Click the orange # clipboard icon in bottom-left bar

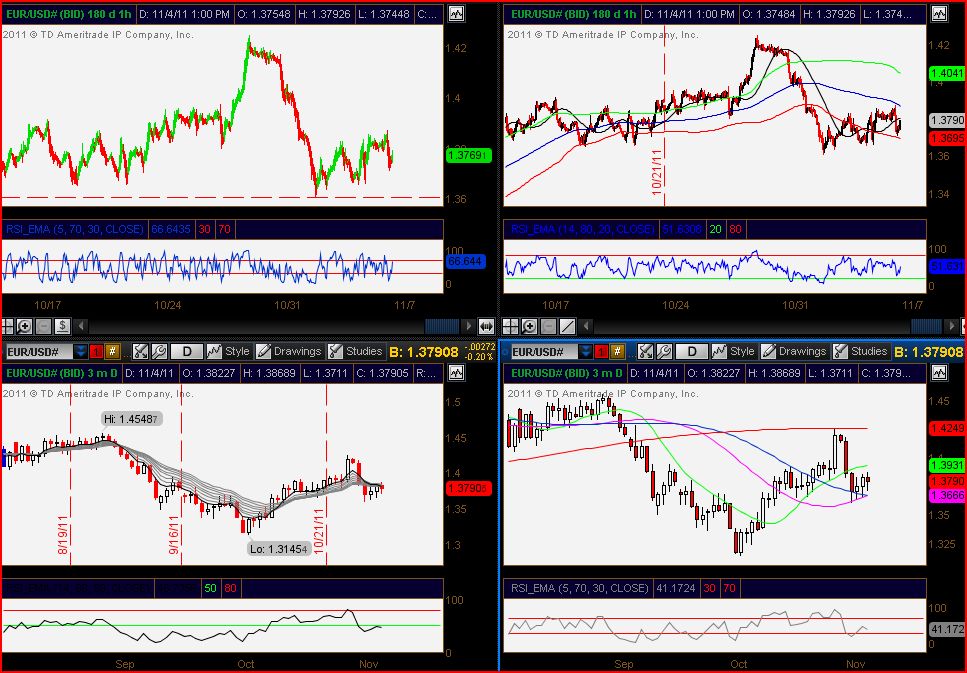(112, 352)
